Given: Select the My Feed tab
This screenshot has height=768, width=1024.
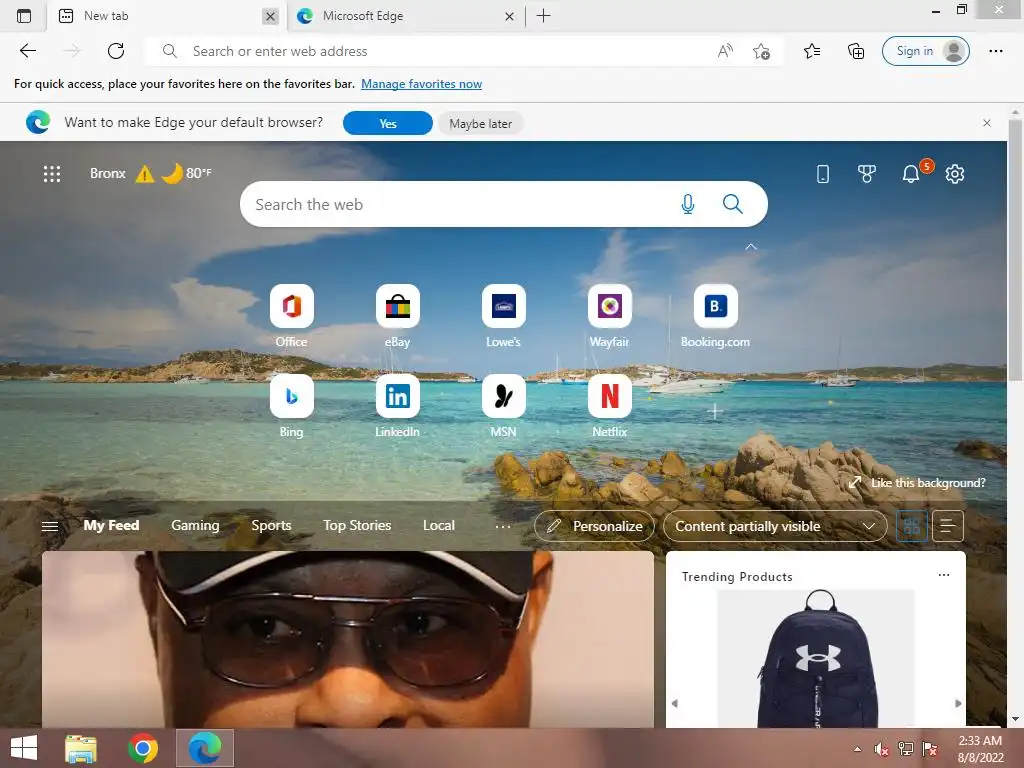Looking at the screenshot, I should 111,525.
